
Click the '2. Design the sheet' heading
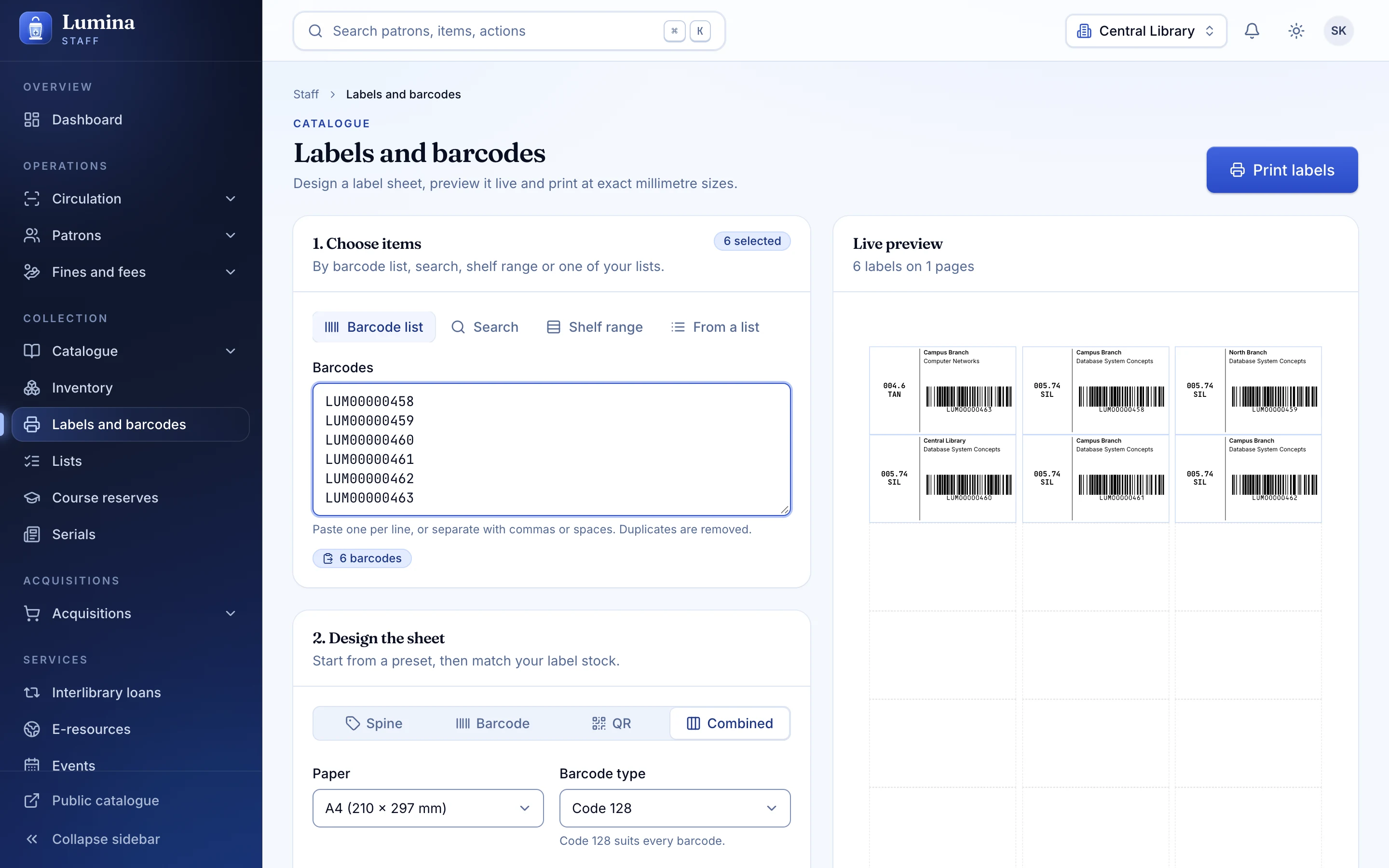click(378, 638)
